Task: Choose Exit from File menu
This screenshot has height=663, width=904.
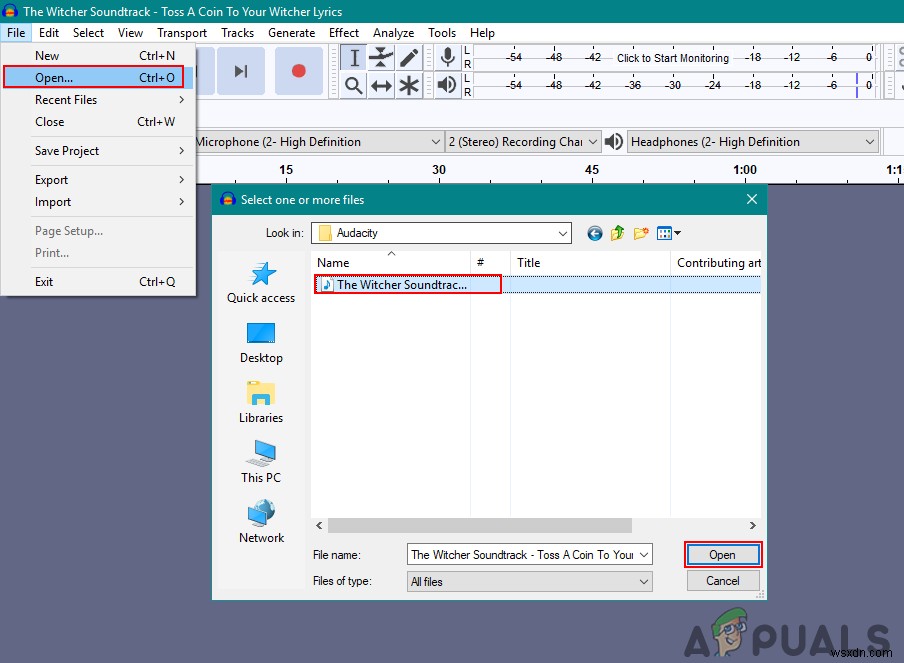Action: point(99,282)
